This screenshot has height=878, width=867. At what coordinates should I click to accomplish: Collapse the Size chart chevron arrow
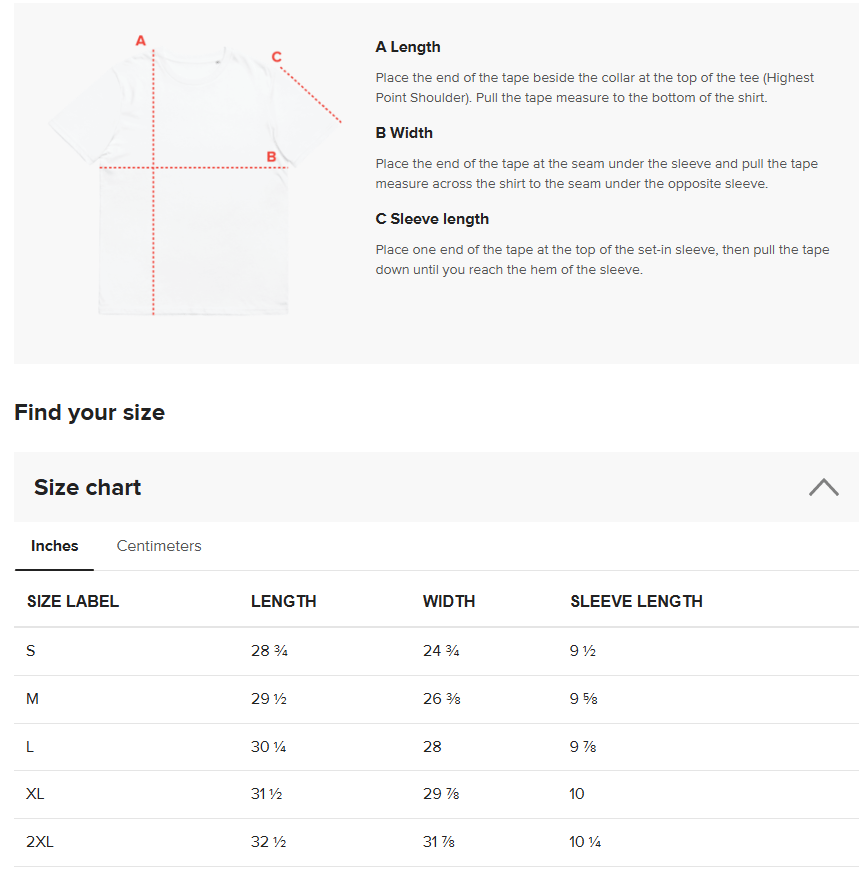[823, 487]
